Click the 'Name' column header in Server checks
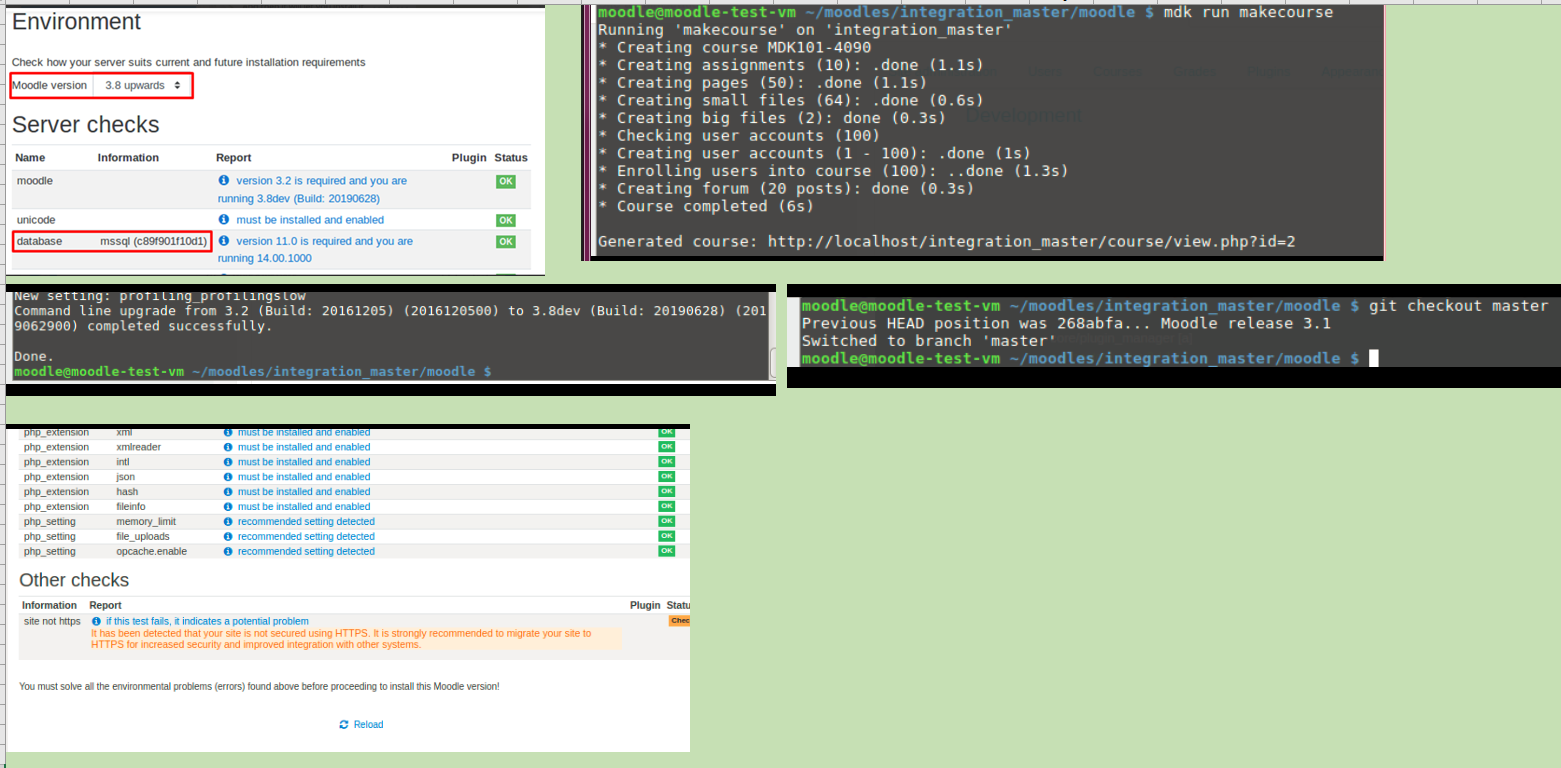The width and height of the screenshot is (1561, 768). click(30, 158)
